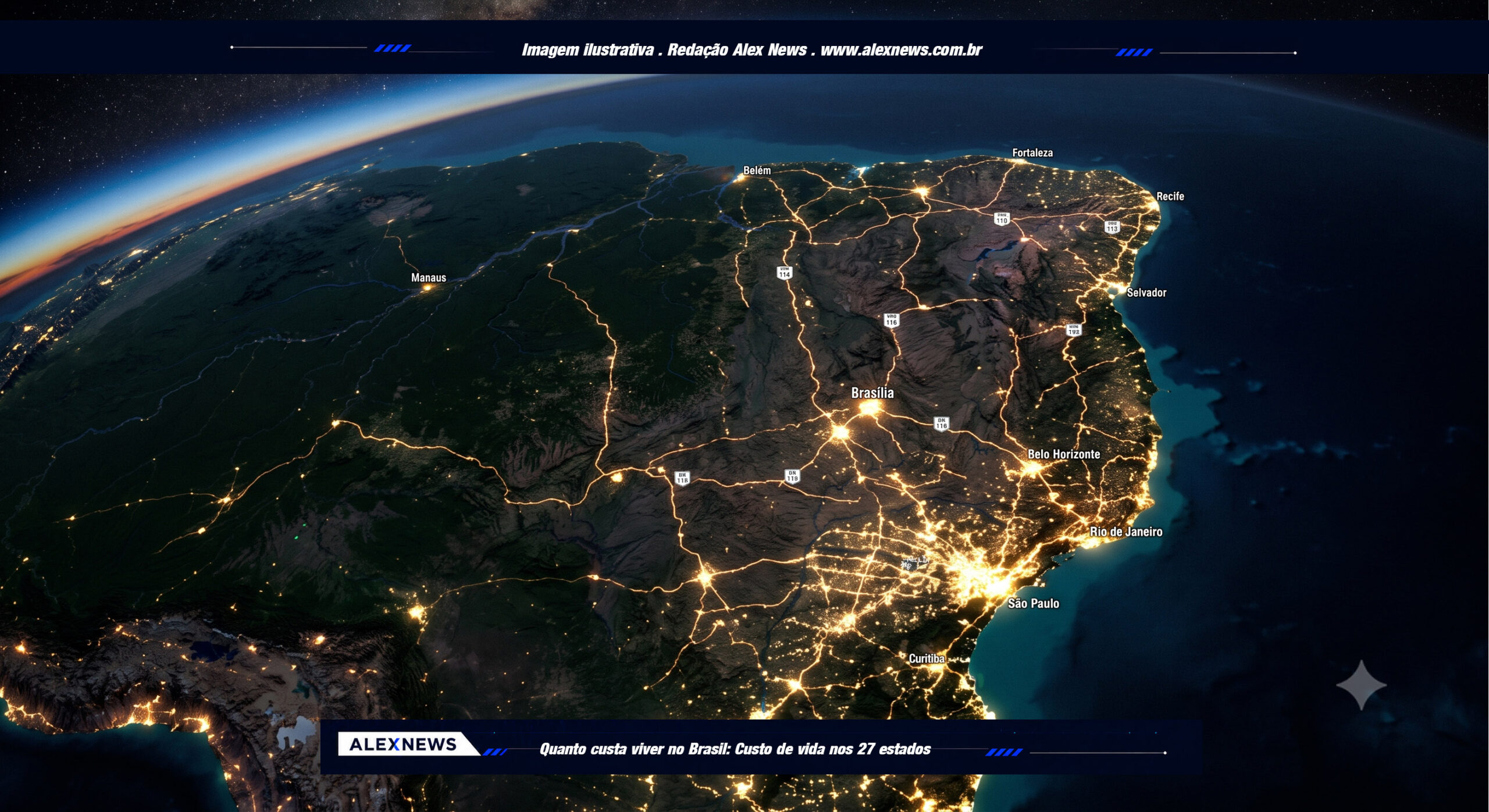The width and height of the screenshot is (1489, 812).
Task: Select the 114 highway shield marker
Action: coord(784,272)
